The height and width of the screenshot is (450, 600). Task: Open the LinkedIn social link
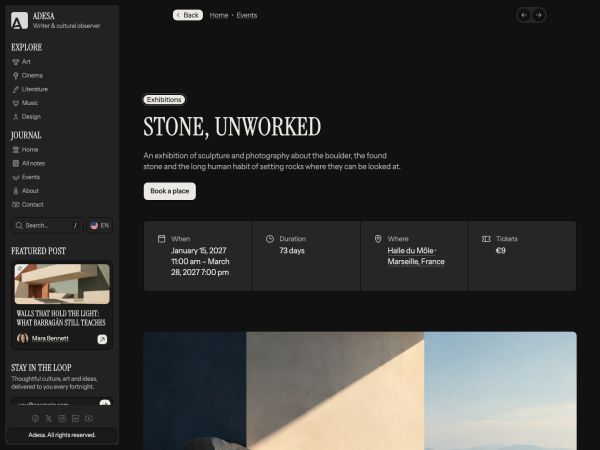(x=75, y=419)
